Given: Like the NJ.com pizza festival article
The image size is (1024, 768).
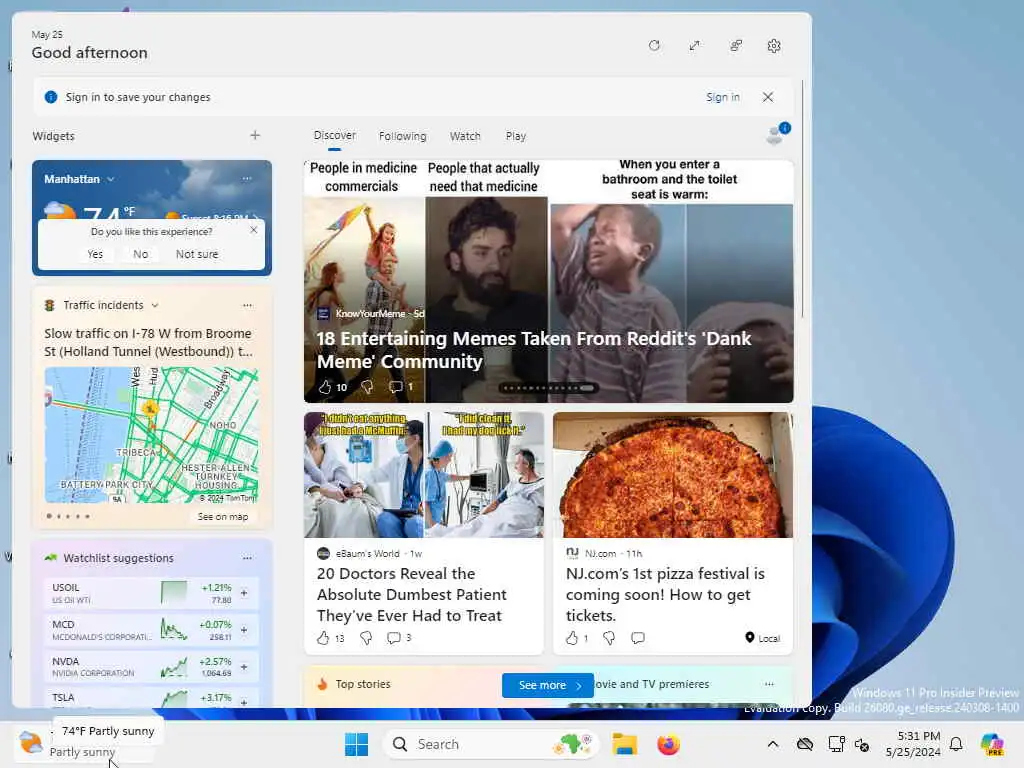Looking at the screenshot, I should click(572, 638).
